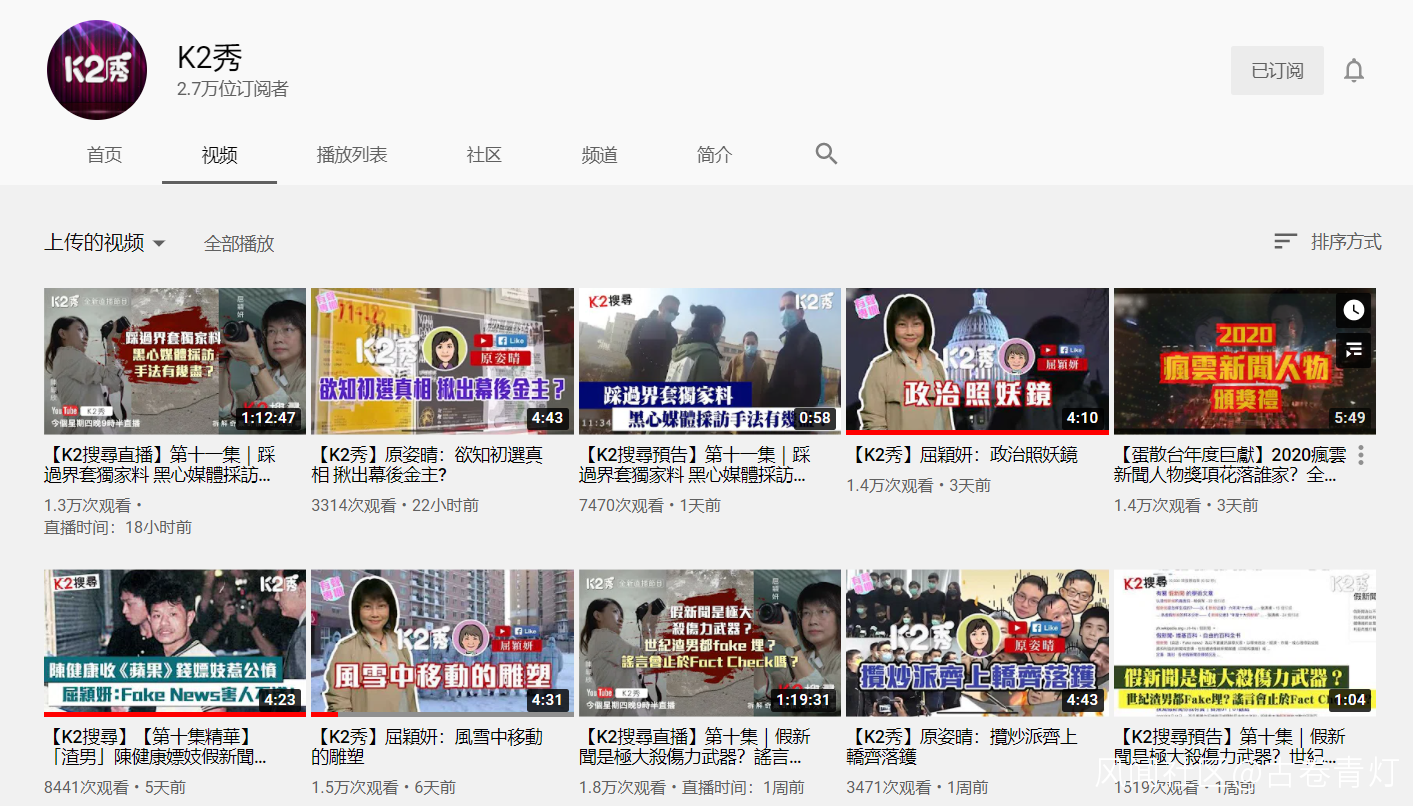Click the watch progress bar under 陳健康 thumbnail
1413x806 pixels.
tap(175, 715)
